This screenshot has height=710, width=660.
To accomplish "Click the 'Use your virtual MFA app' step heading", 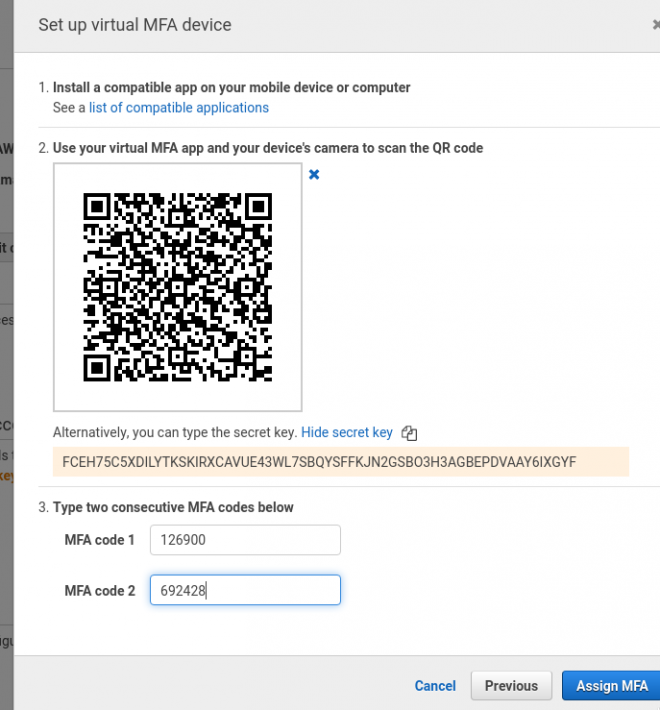I will click(267, 148).
